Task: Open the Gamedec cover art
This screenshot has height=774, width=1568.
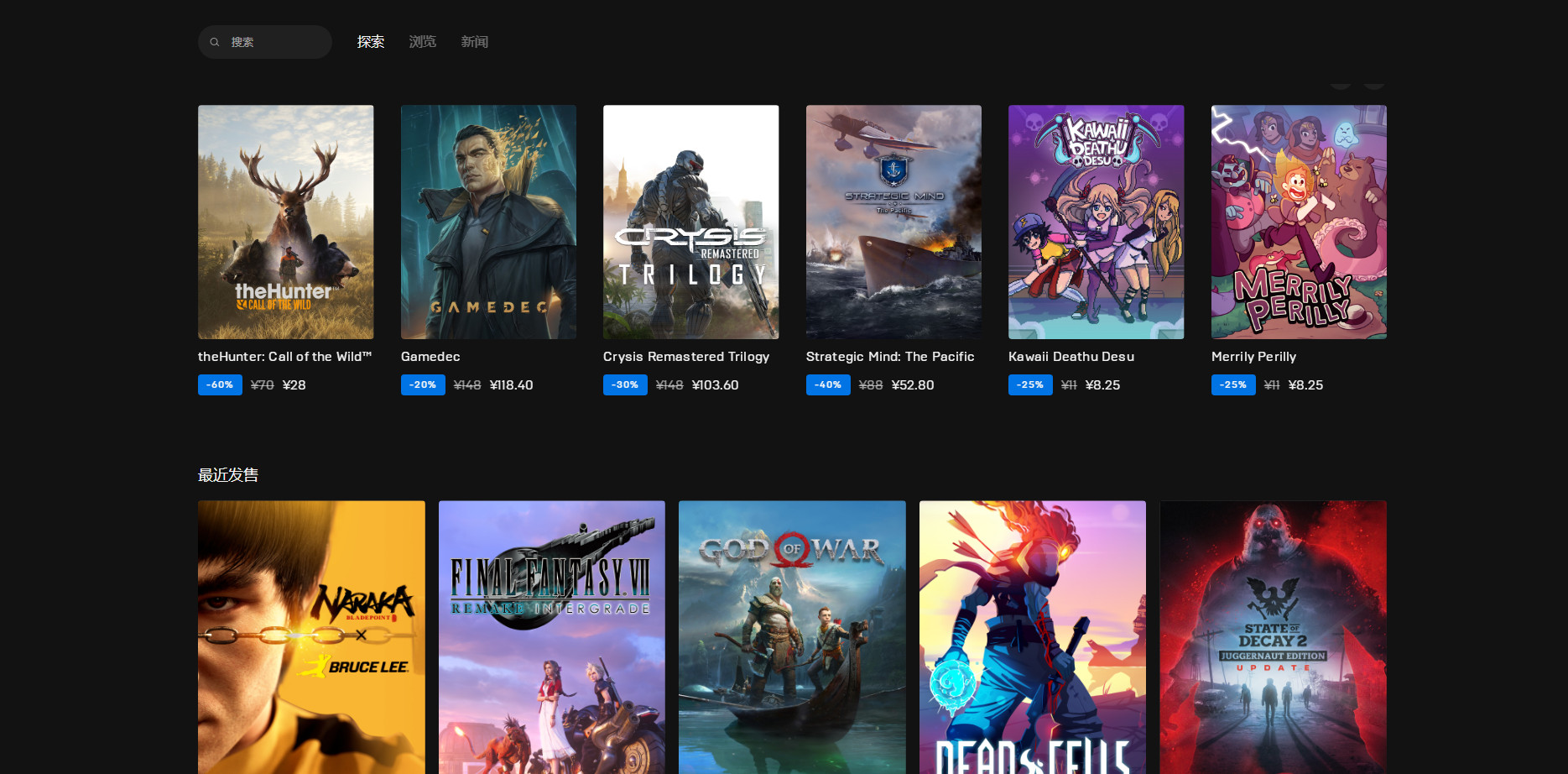Action: (488, 222)
